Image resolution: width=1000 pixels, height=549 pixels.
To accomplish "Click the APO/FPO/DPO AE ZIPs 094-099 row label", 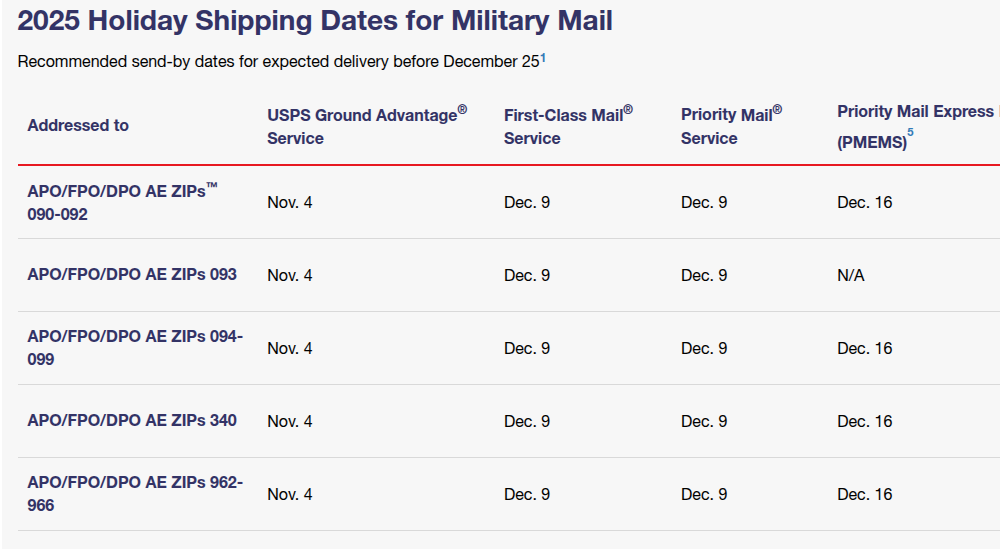I will 135,348.
